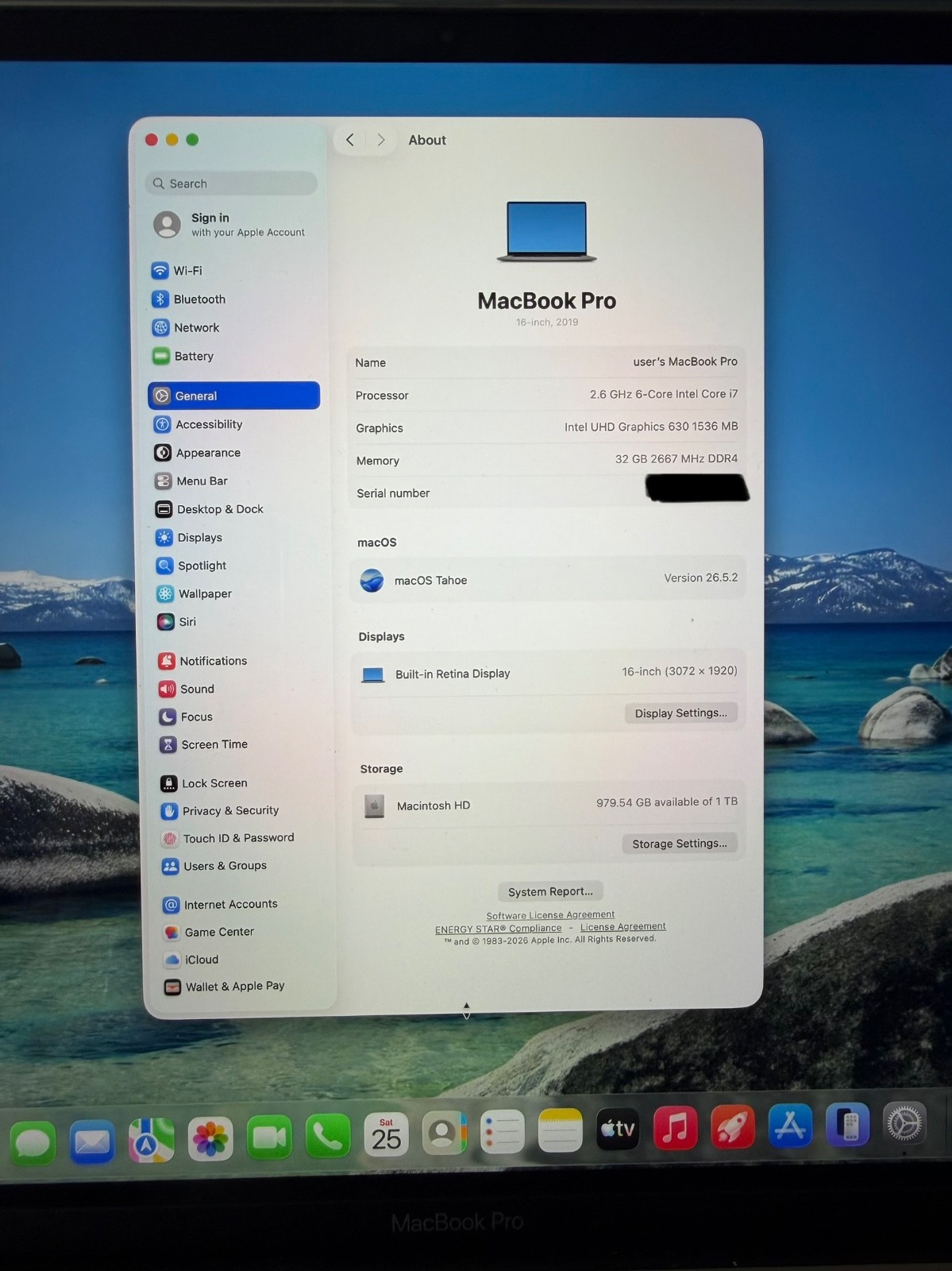Click the Macintosh HD storage row
Screen dimensions: 952x1271
tap(549, 805)
